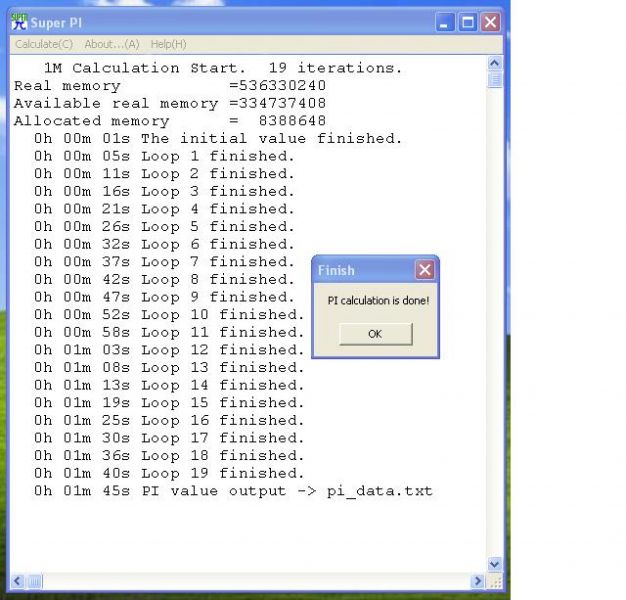Click the 'Loop 5 finished.' line
Image resolution: width=626 pixels, height=600 pixels.
click(x=164, y=226)
